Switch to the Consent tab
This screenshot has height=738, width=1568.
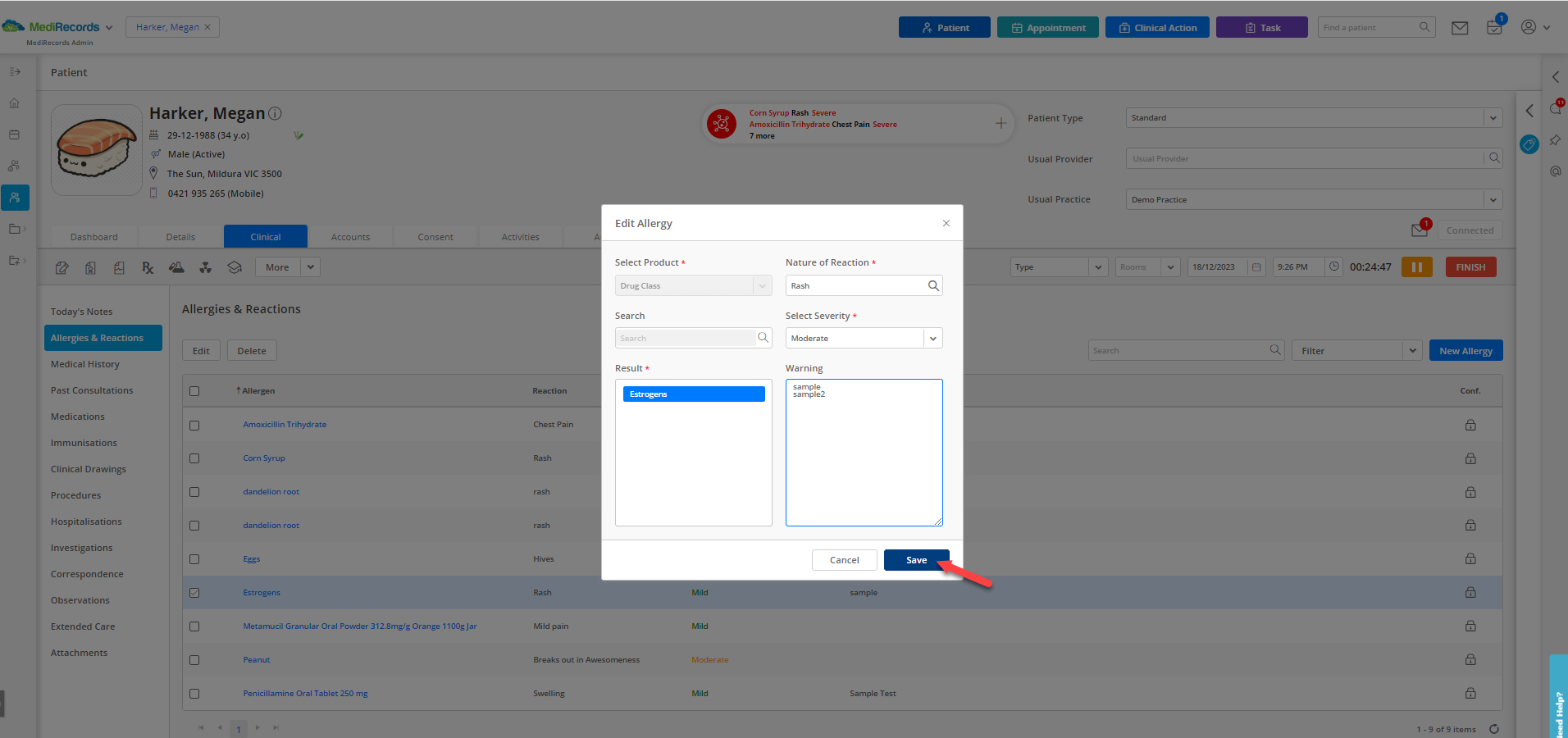pos(435,237)
